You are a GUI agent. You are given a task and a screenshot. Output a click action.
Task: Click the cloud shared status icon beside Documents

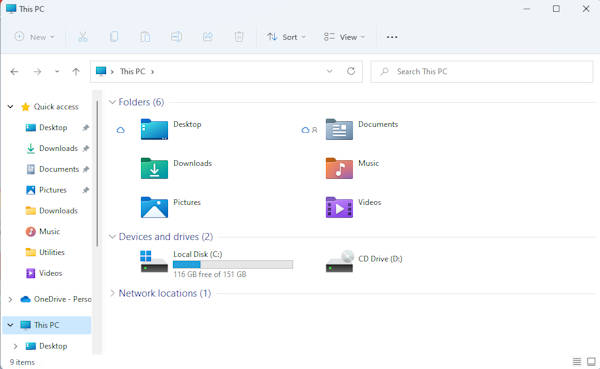(309, 130)
